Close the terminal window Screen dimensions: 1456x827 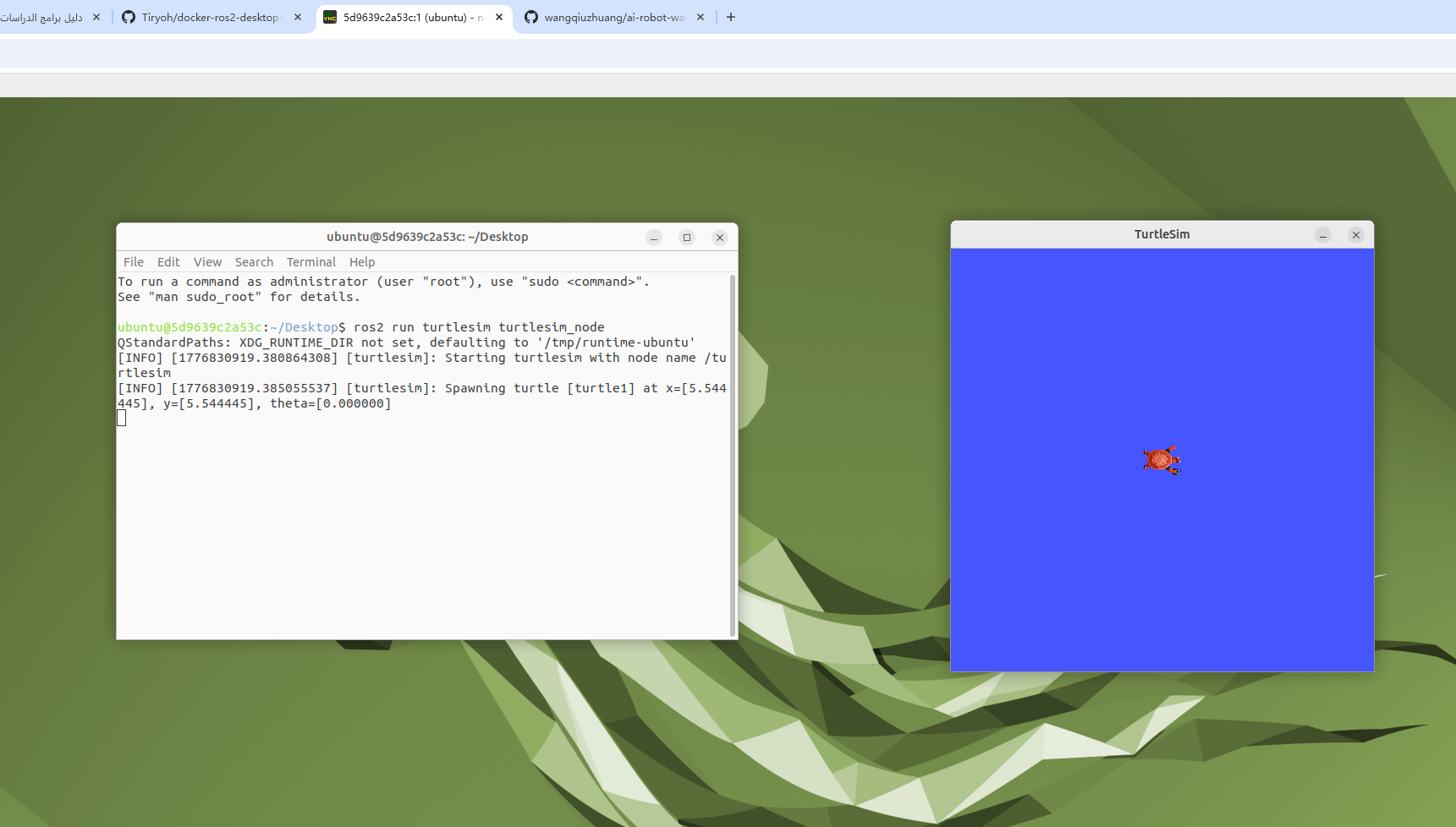point(720,238)
